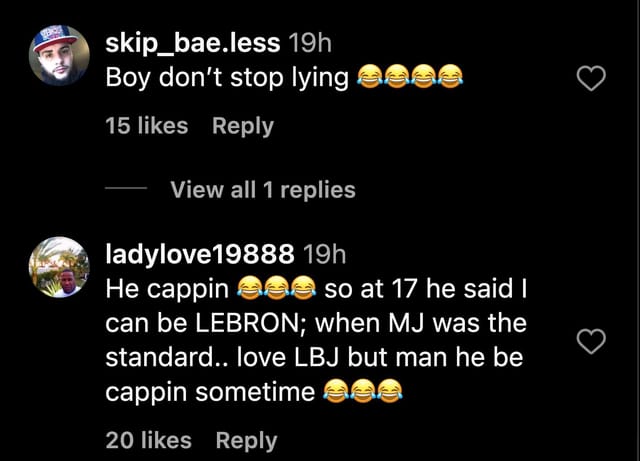640x461 pixels.
Task: Show who gave the 20 likes
Action: point(148,440)
